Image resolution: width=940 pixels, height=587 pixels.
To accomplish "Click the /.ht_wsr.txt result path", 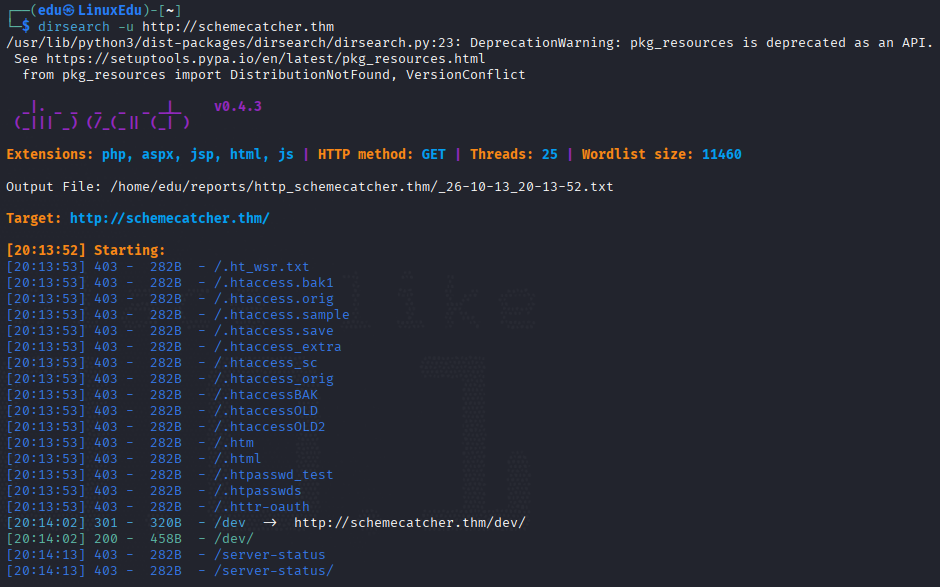I will point(261,266).
